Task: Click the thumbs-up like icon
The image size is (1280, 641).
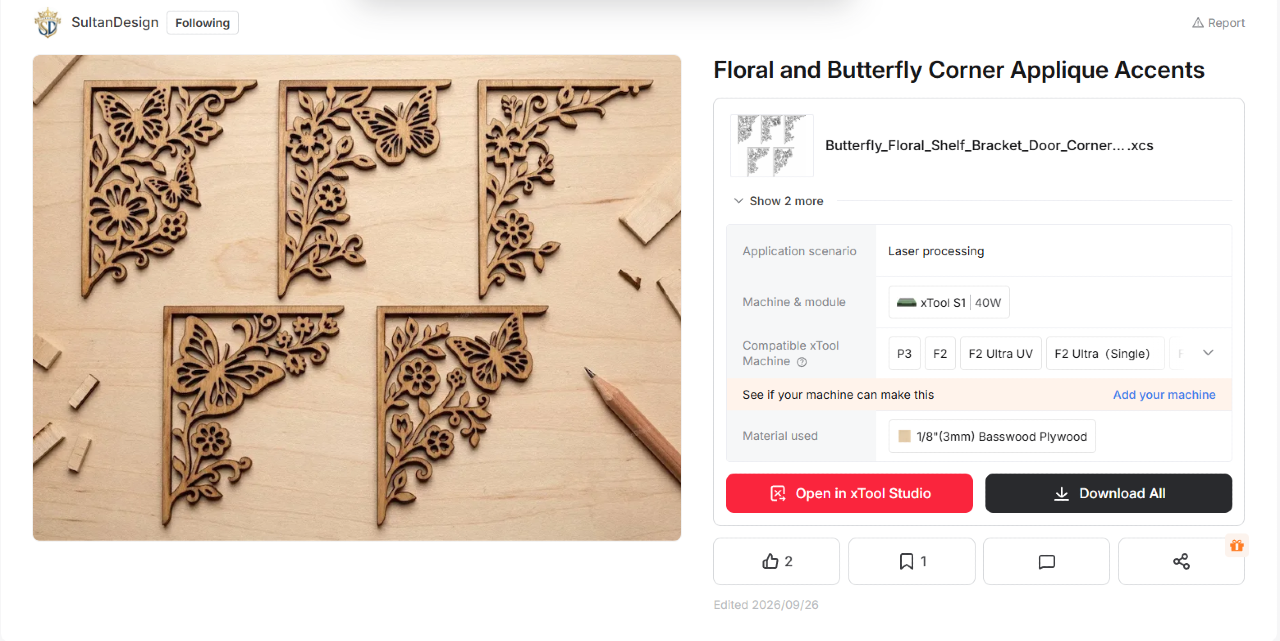Action: 770,562
